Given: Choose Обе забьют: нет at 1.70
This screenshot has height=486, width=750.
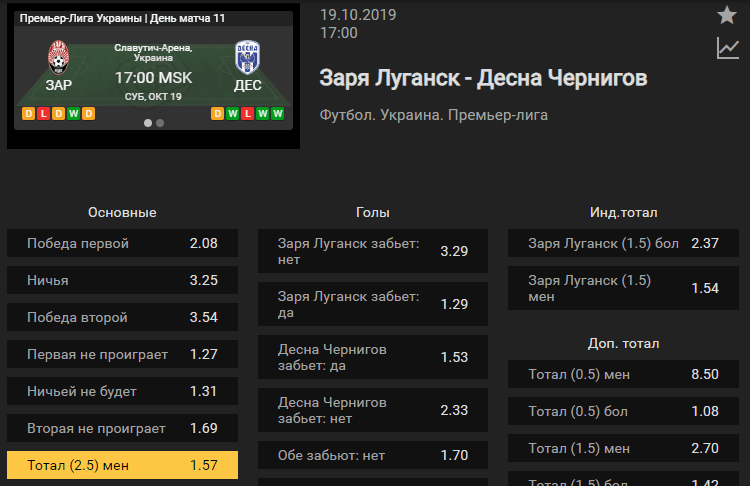Looking at the screenshot, I should click(373, 455).
